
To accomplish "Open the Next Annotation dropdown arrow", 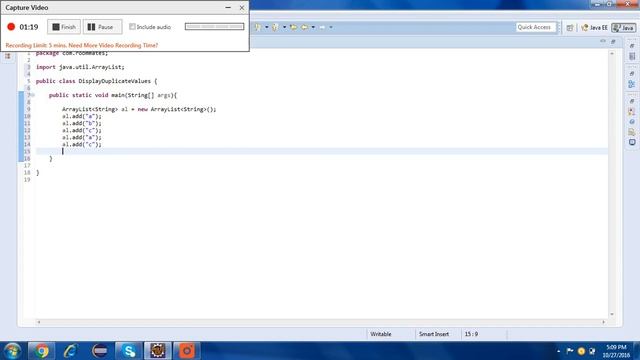I will 267,27.
